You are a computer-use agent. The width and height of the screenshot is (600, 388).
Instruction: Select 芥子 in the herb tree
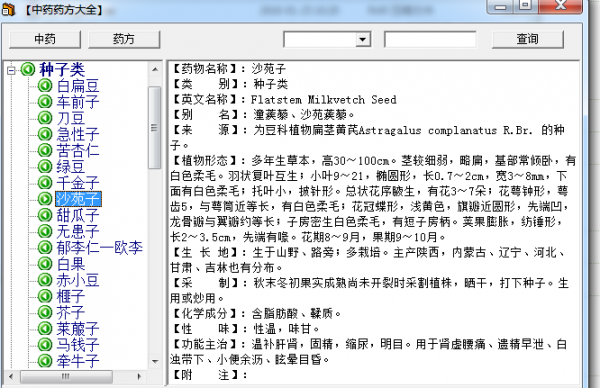coord(71,312)
